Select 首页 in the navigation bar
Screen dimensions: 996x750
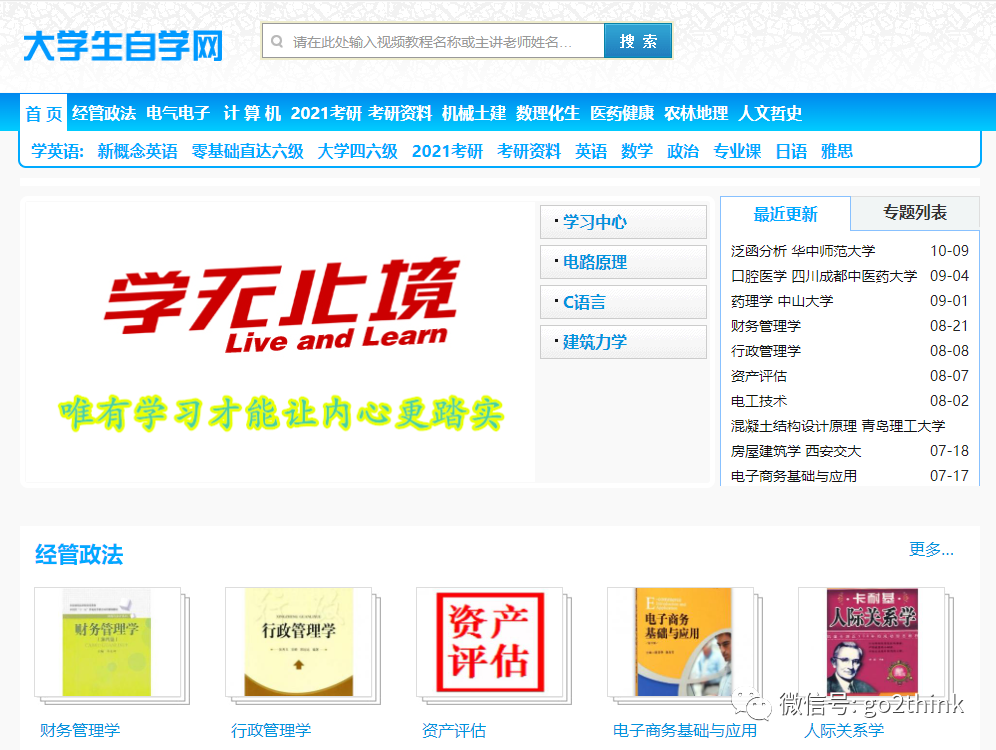(x=42, y=114)
